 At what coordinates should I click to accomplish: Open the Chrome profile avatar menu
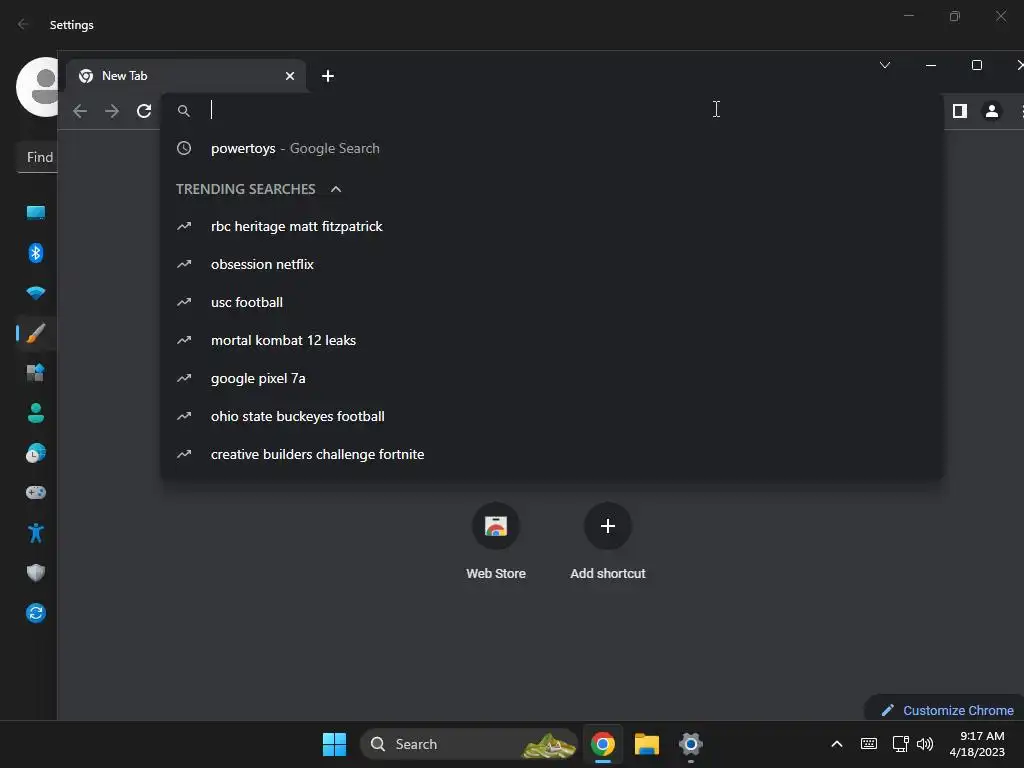[x=991, y=111]
